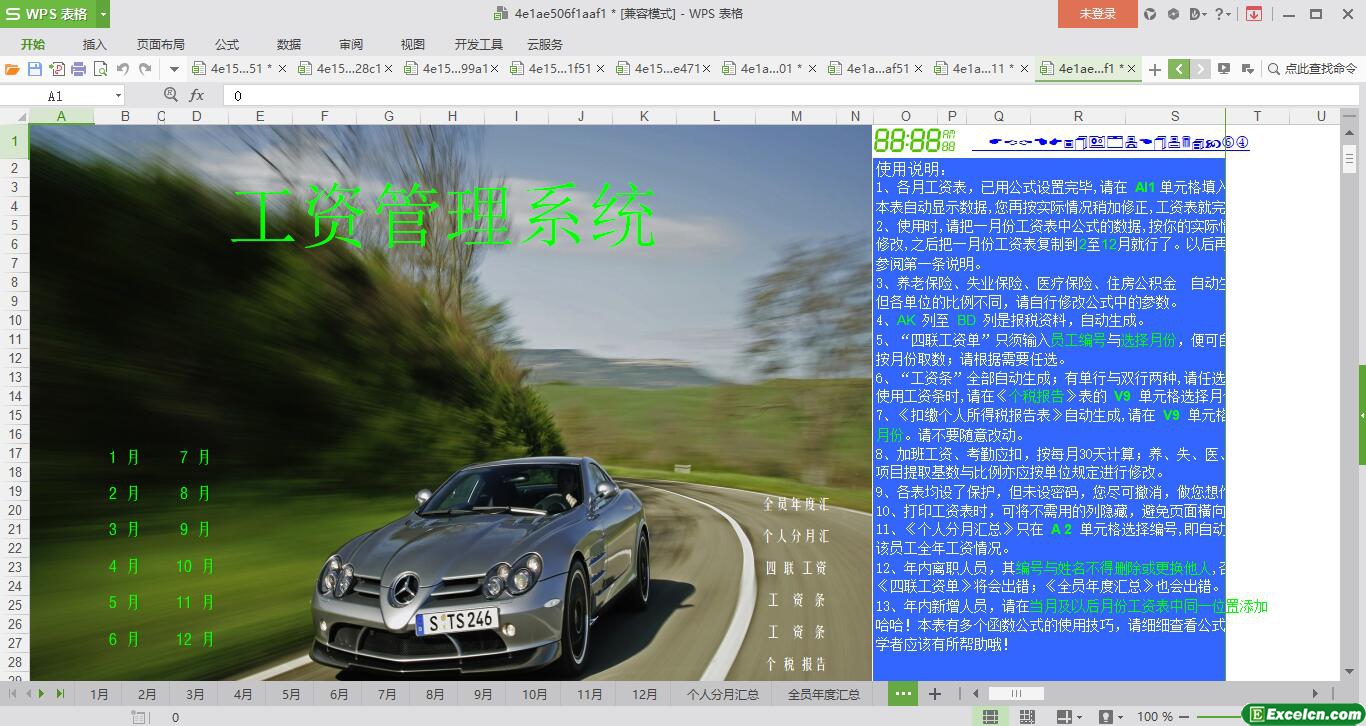Expand the quick access toolbar customize arrow

[x=174, y=69]
